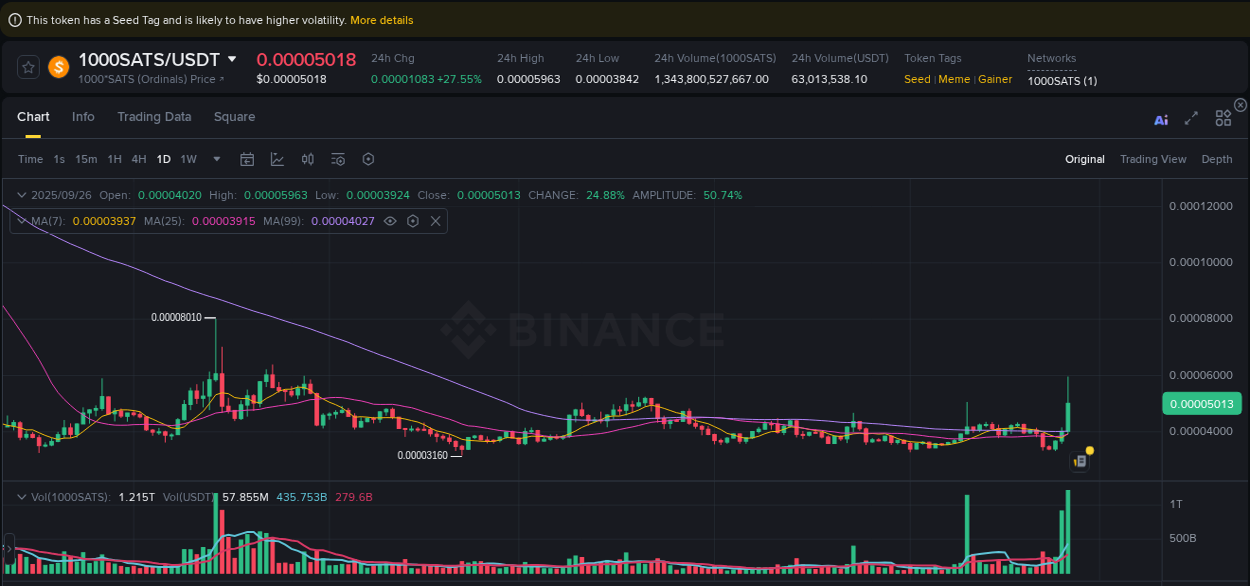The image size is (1250, 586).
Task: Collapse the Vol(1000SATS) volume panel
Action: tap(20, 496)
